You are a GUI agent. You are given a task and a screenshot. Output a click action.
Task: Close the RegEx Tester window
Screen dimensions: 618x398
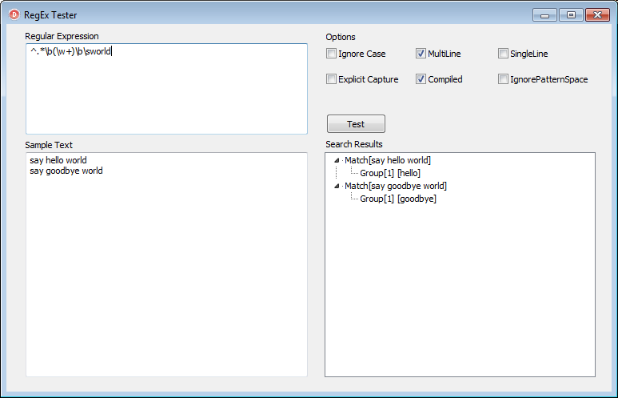click(x=598, y=15)
